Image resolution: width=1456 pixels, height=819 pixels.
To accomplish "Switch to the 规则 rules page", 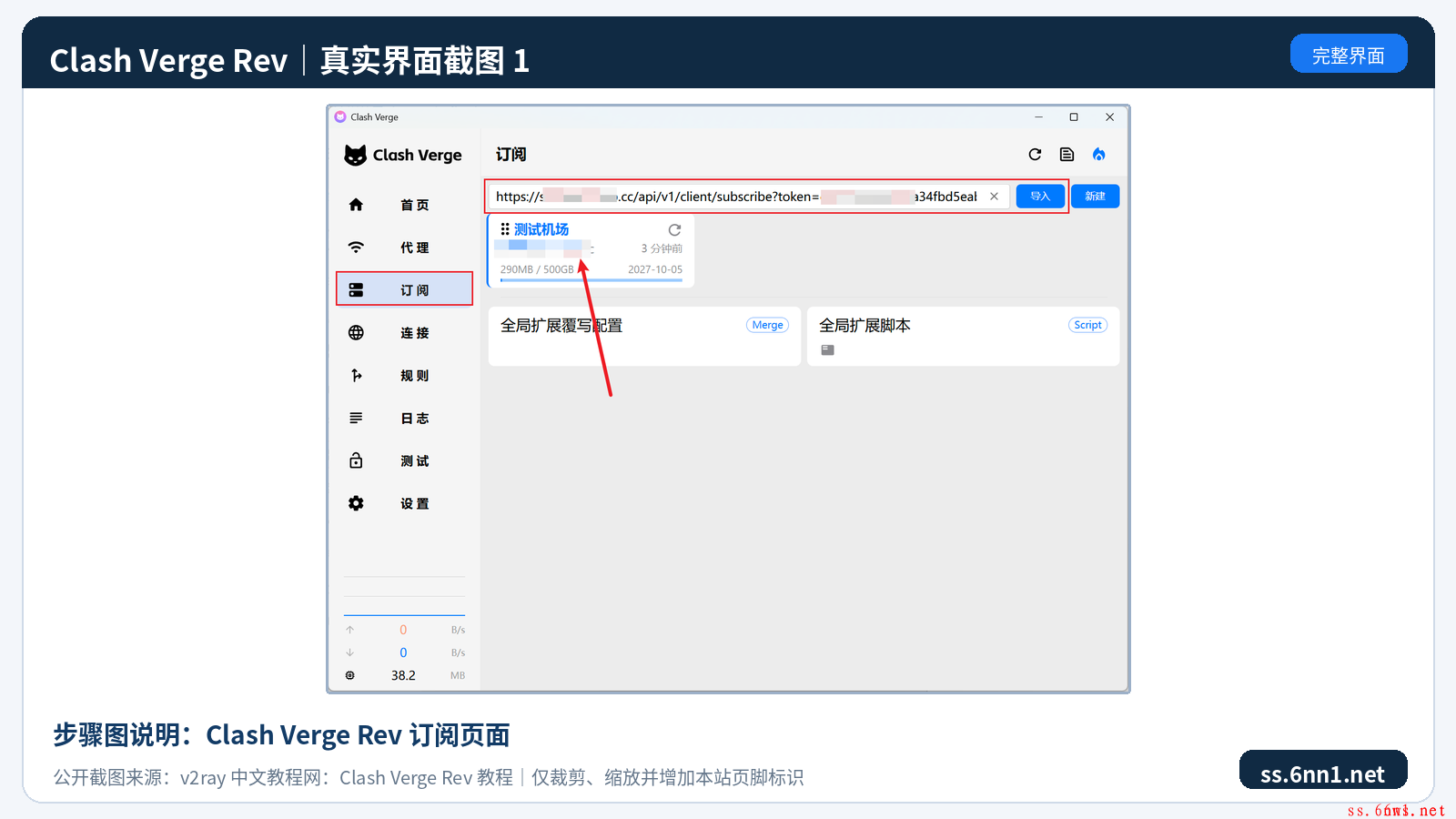I will click(x=404, y=376).
